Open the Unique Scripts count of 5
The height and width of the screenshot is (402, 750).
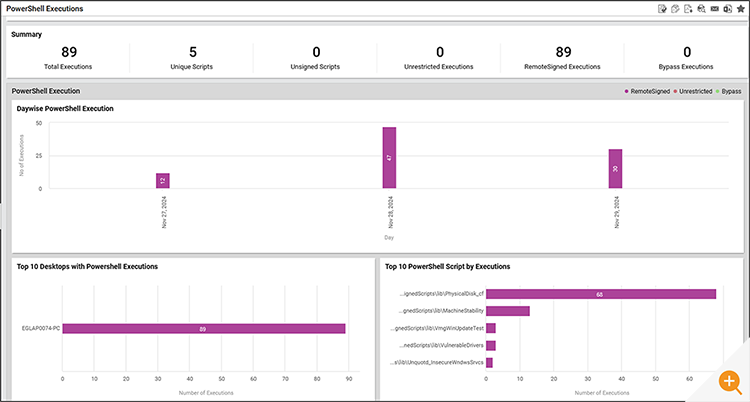[192, 52]
